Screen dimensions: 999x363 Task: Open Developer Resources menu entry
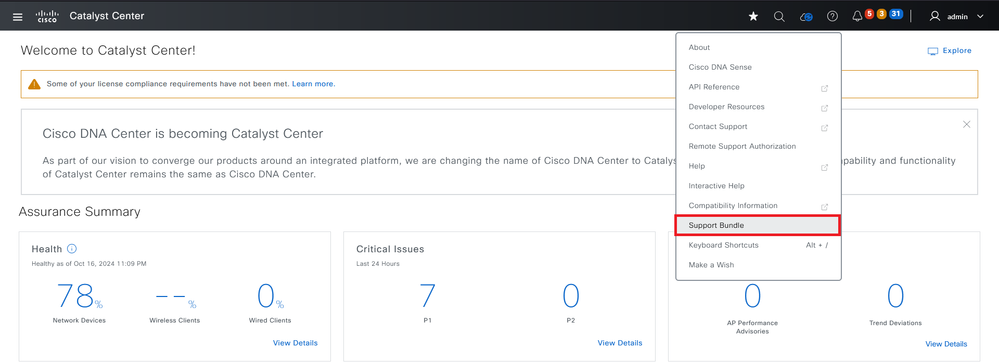tap(758, 107)
